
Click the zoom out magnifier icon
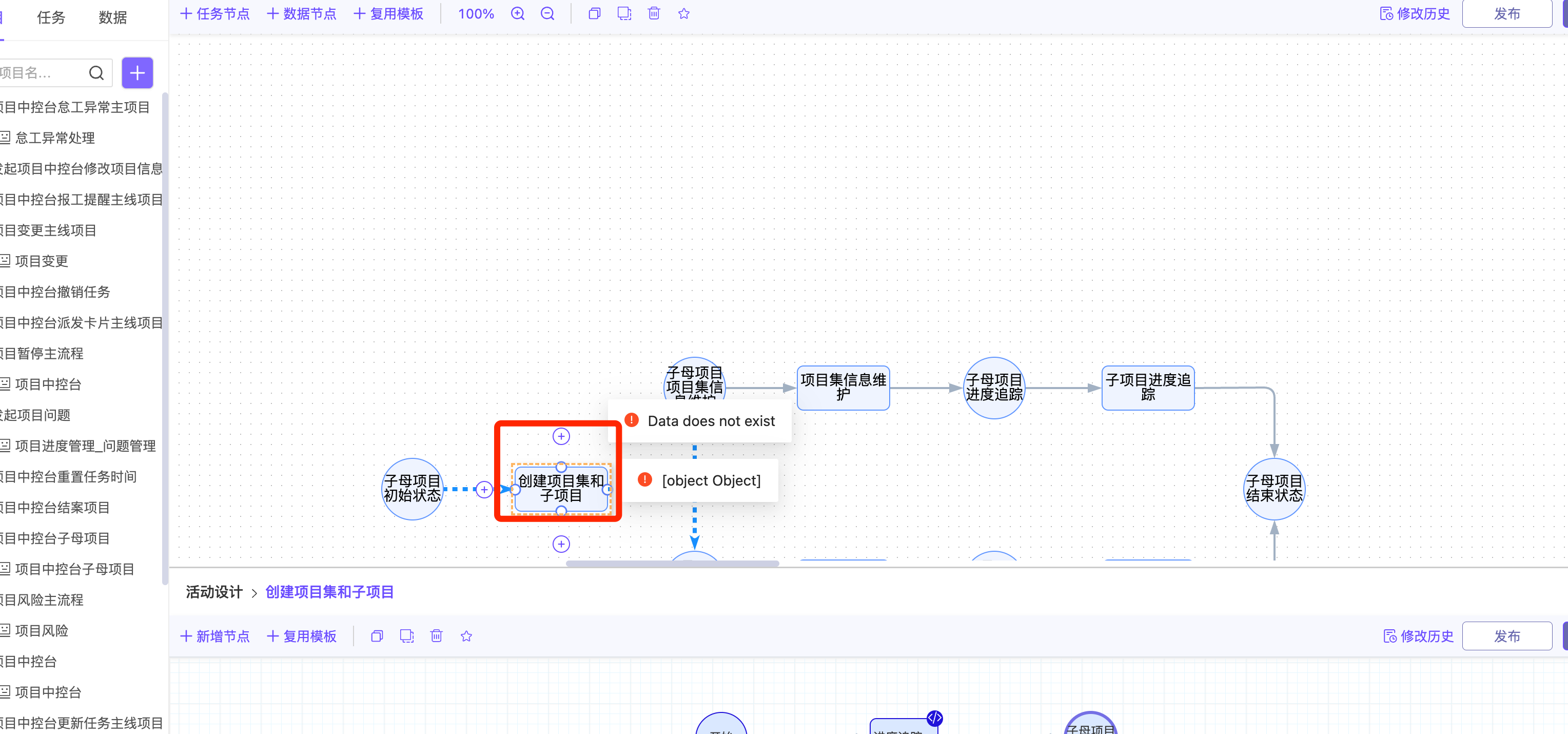[547, 13]
